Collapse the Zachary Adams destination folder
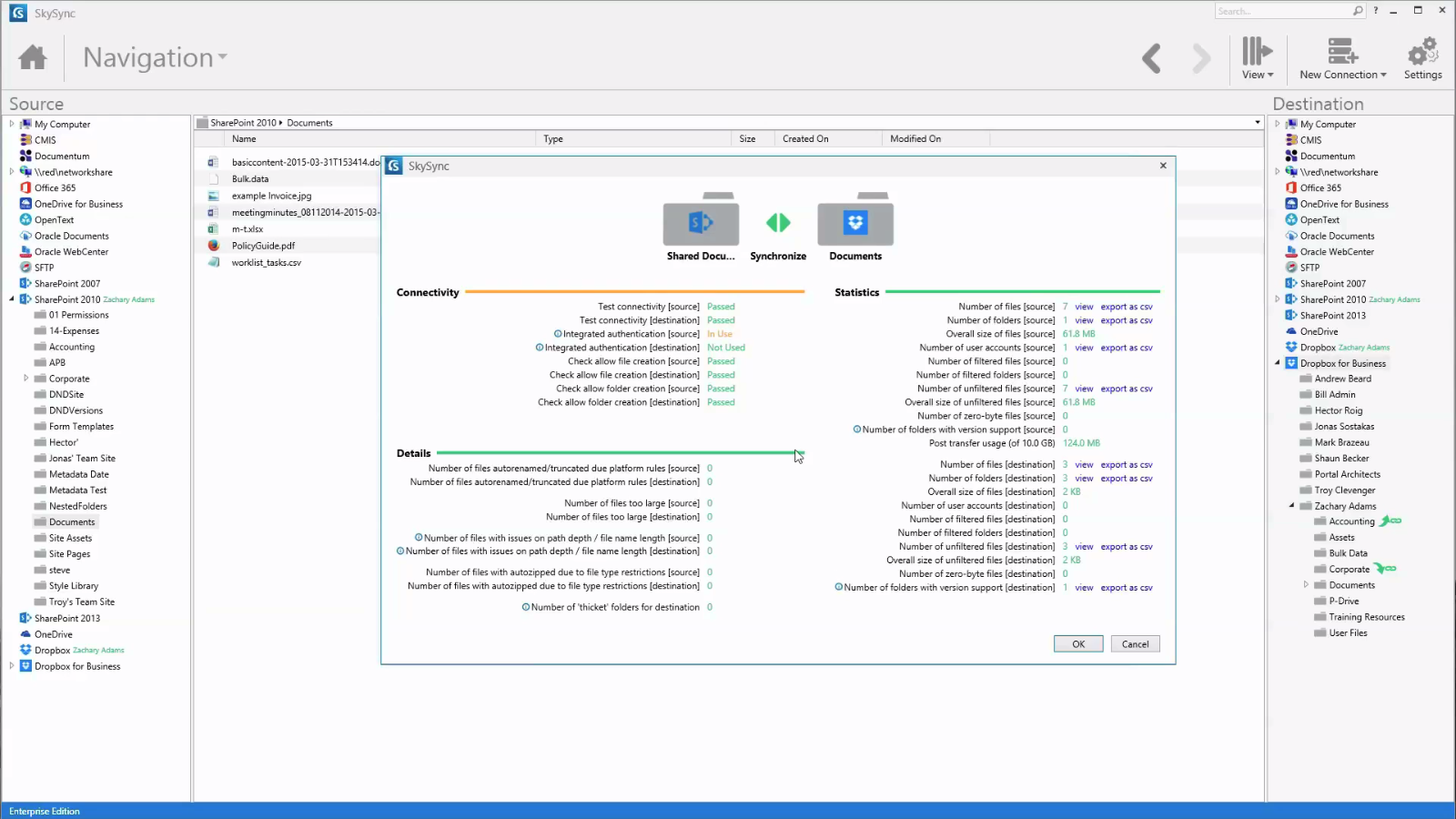1456x819 pixels. pyautogui.click(x=1291, y=506)
